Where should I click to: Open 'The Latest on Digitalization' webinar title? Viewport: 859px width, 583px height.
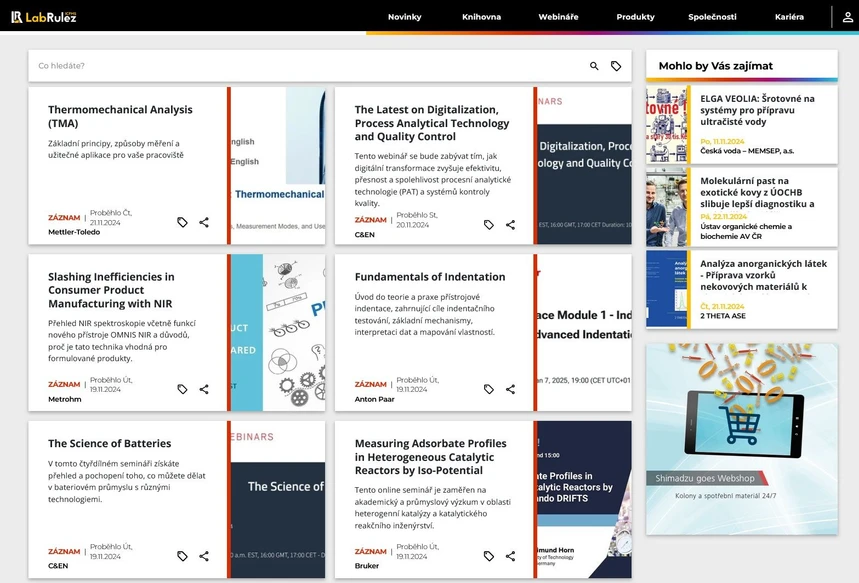tap(432, 123)
